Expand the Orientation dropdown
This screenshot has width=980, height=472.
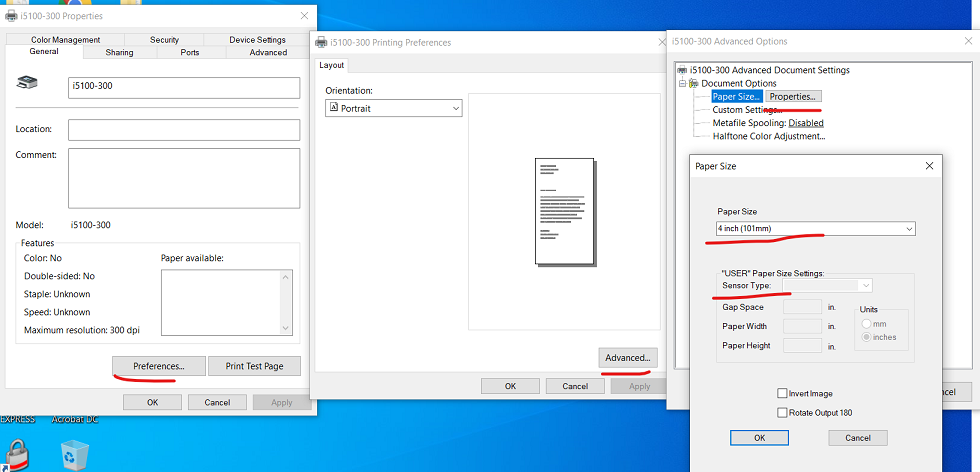pyautogui.click(x=394, y=108)
